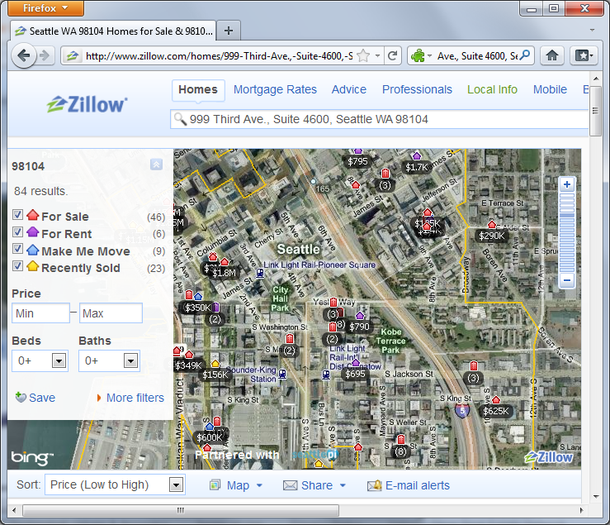Open the tab list dropdown arrow
This screenshot has height=525, width=610.
592,30
